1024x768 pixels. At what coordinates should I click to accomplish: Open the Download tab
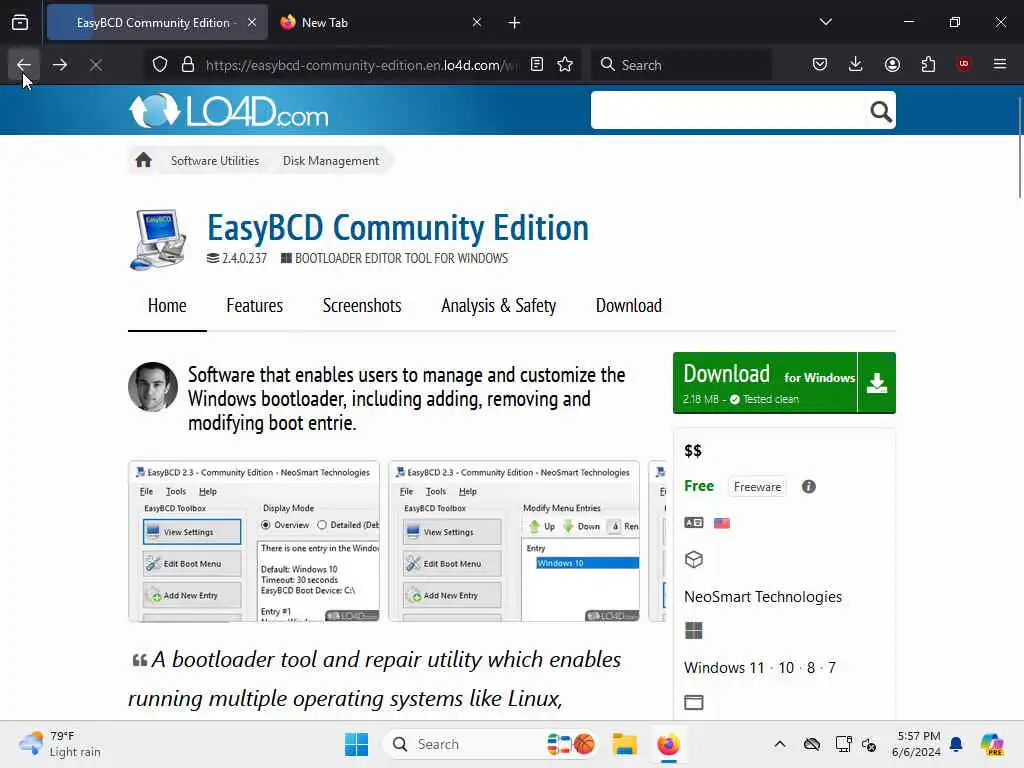coord(628,306)
